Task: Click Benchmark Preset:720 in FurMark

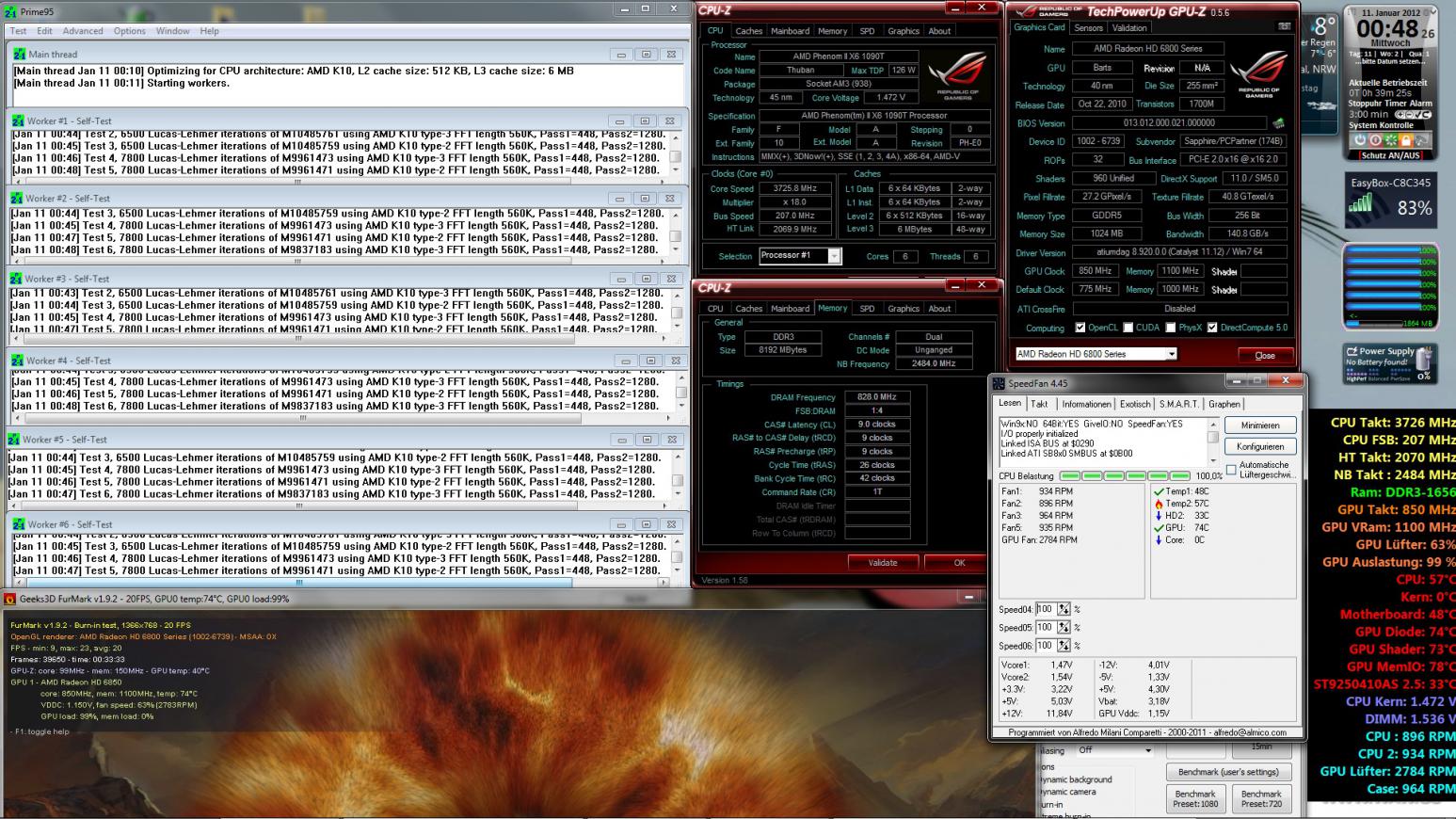Action: pyautogui.click(x=1261, y=799)
